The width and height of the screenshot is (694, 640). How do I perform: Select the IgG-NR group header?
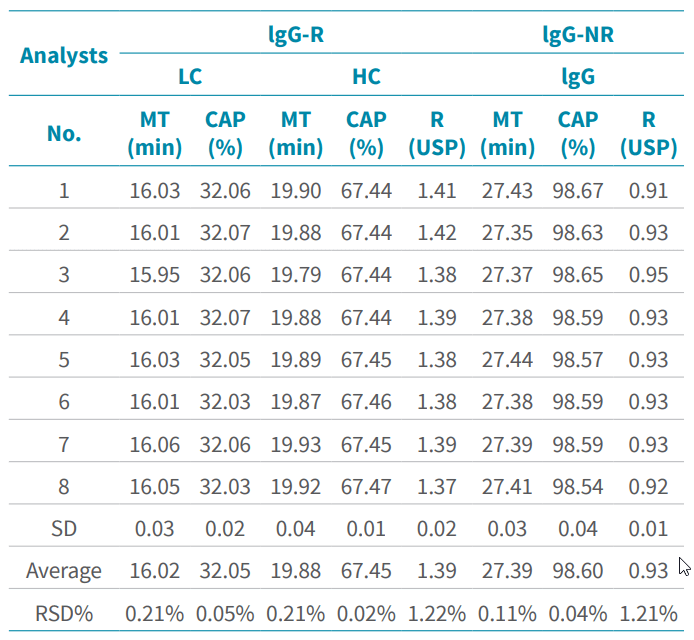(577, 36)
